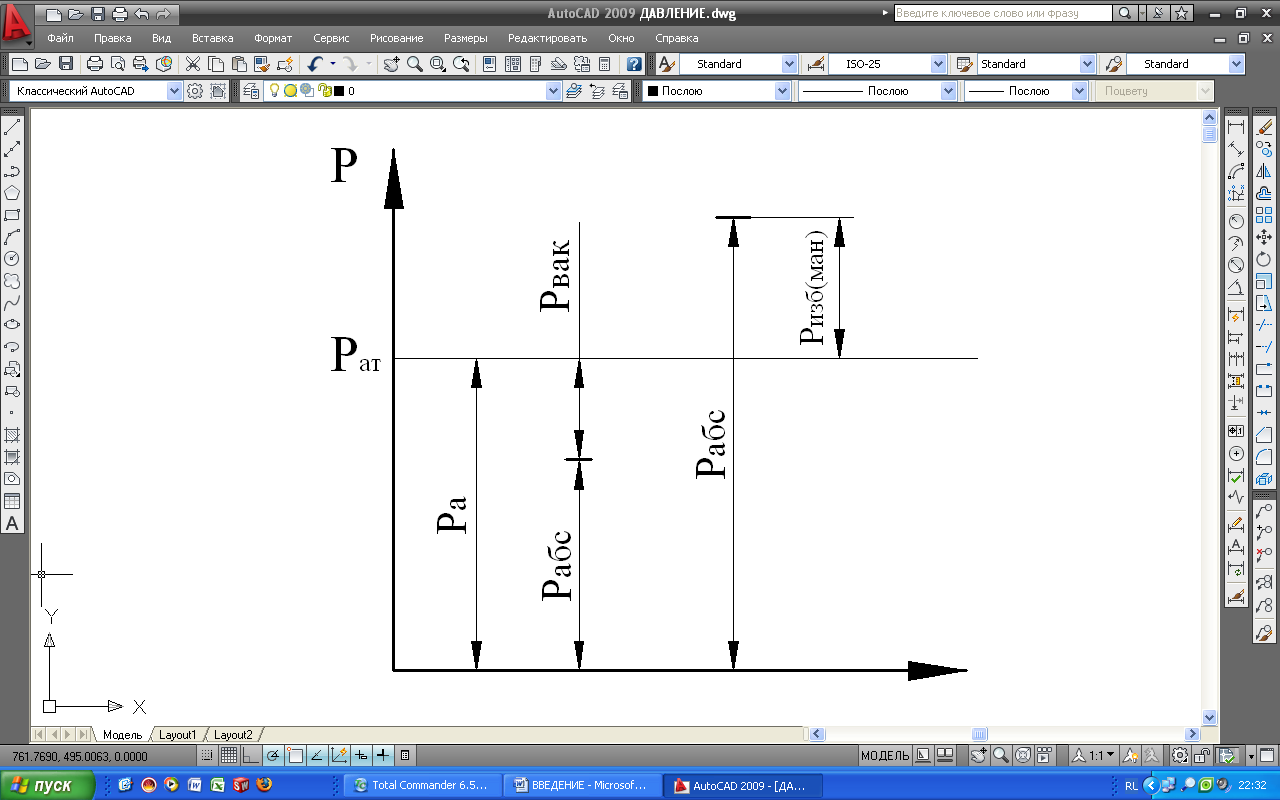Screen dimensions: 1280x800
Task: Click the Undo arrow icon
Action: coord(315,64)
